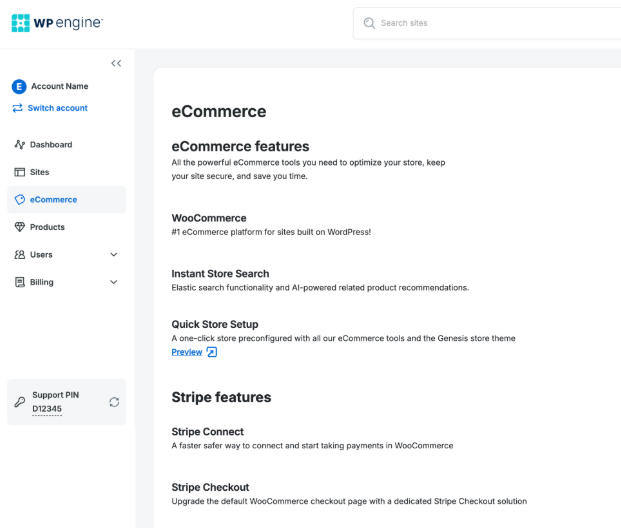This screenshot has height=528, width=621.
Task: Click the account avatar E icon
Action: 19,86
